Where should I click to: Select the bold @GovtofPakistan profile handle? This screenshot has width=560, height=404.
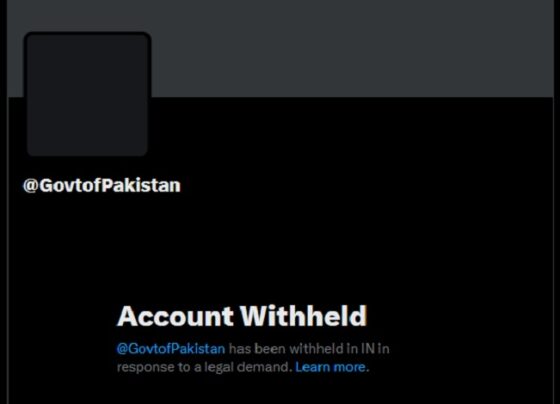tap(102, 185)
